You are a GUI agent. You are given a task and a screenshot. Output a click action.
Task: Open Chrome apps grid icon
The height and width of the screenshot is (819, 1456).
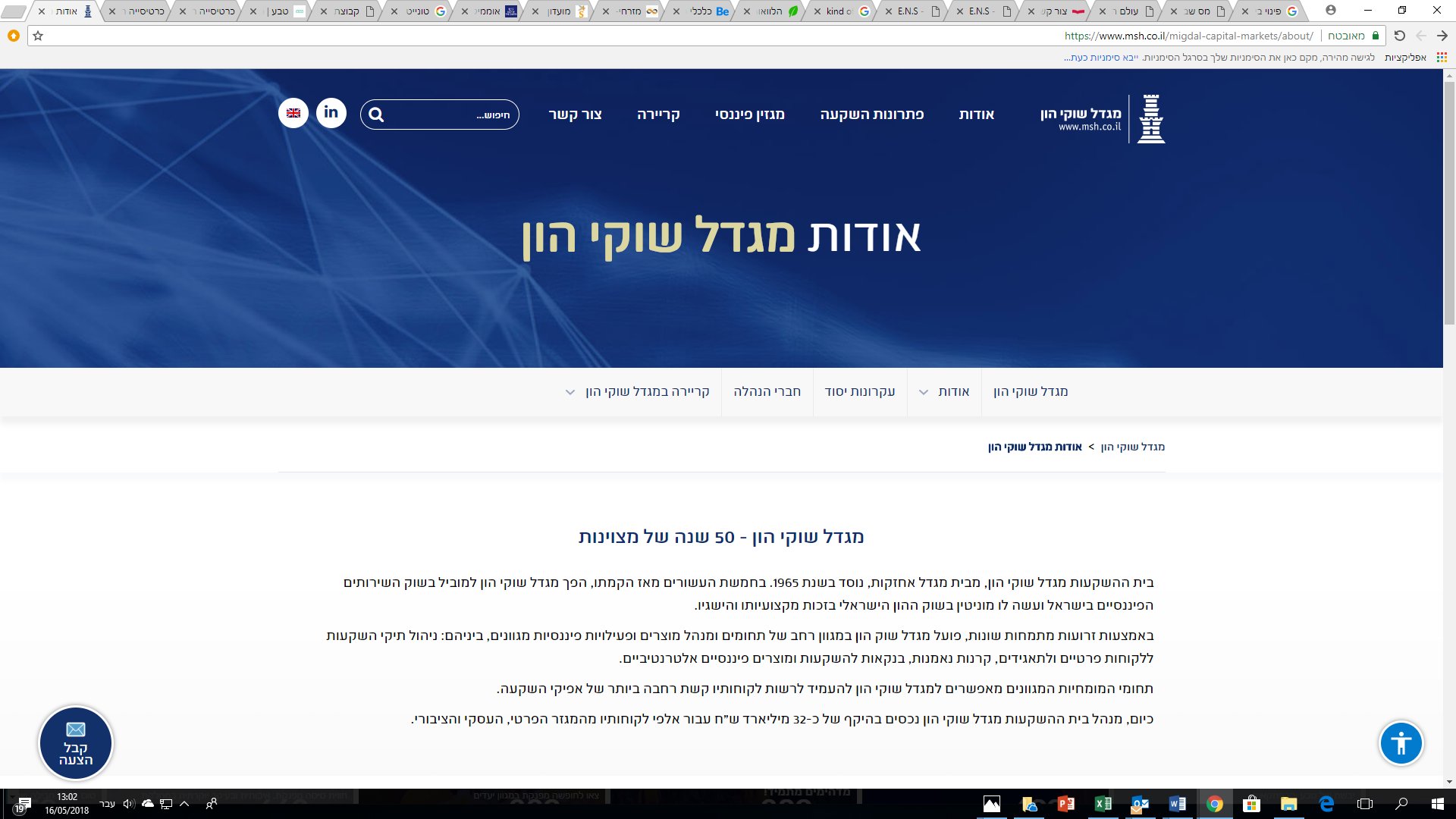point(1442,58)
